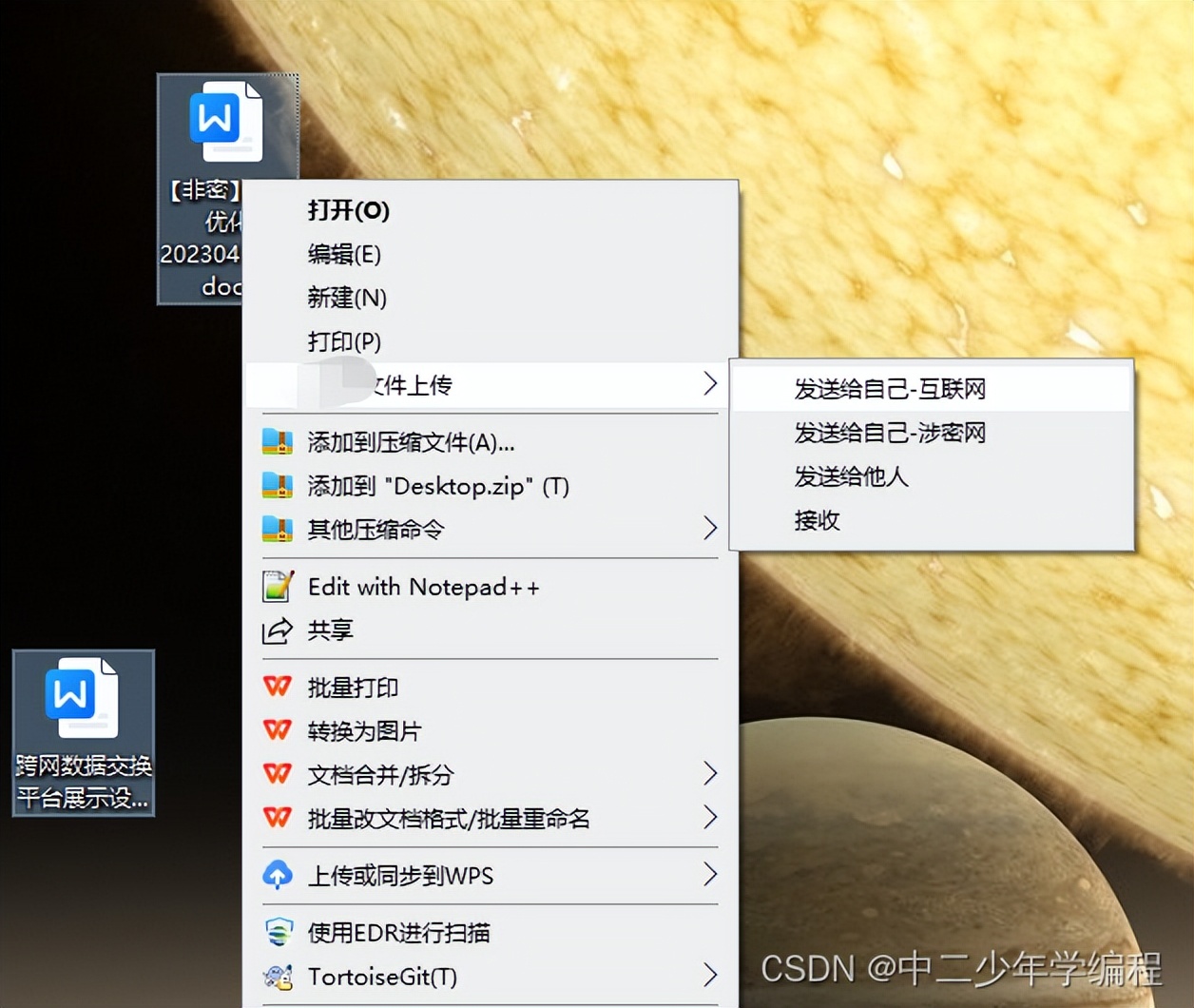Choose 编辑(E) in the context menu
The height and width of the screenshot is (1008, 1194).
click(344, 254)
